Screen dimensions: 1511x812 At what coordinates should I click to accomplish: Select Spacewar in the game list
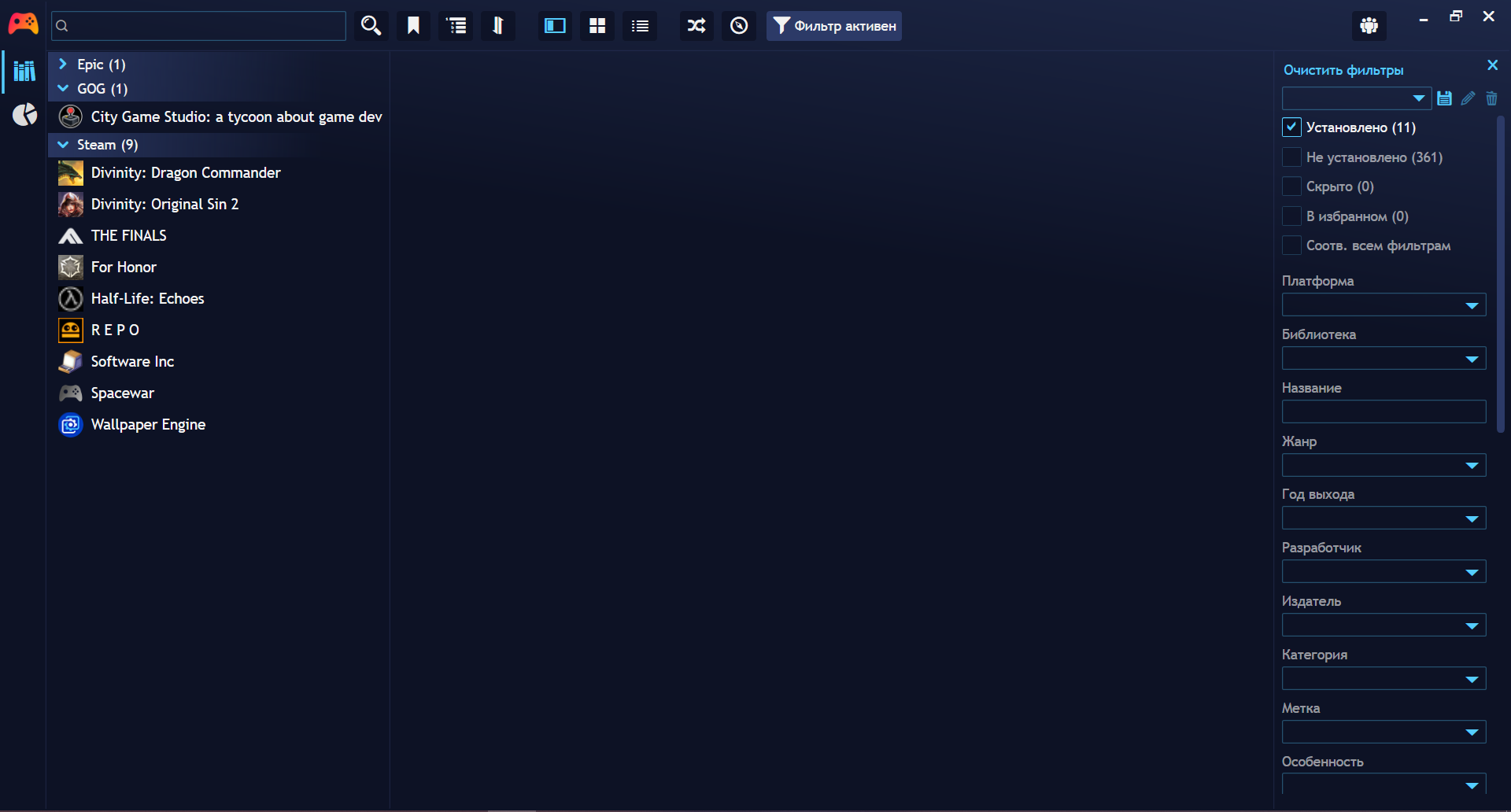(219, 393)
